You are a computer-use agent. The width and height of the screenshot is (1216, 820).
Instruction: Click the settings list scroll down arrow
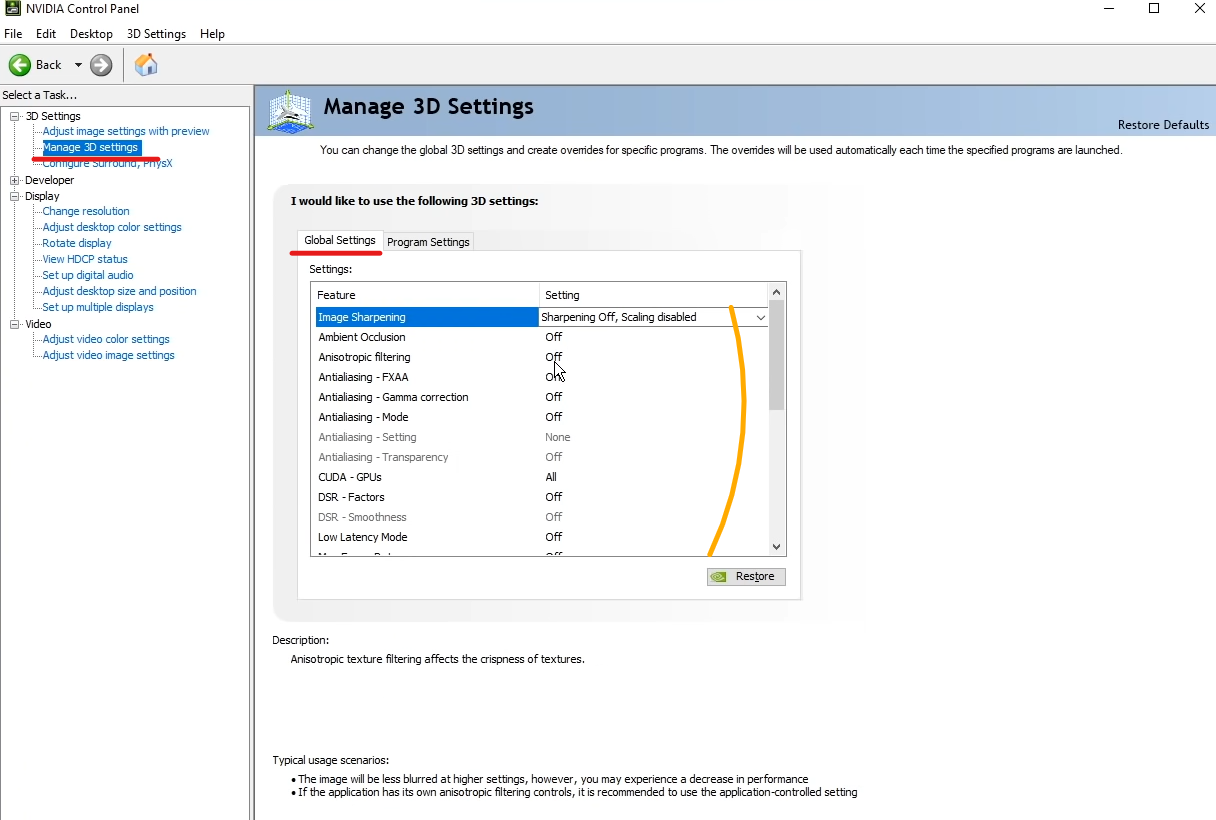click(777, 547)
